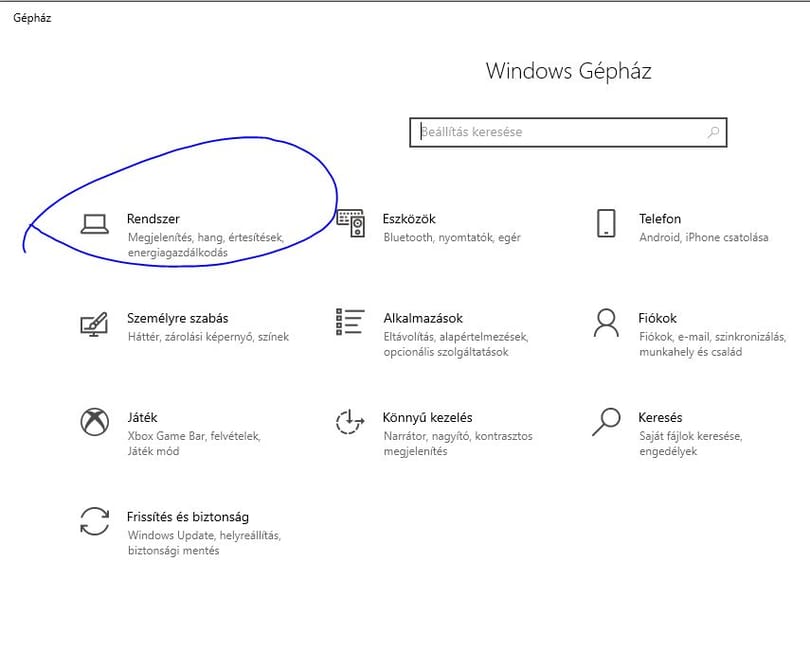810x666 pixels.
Task: Click the Xbox logo icon for Játék
Action: click(x=95, y=422)
